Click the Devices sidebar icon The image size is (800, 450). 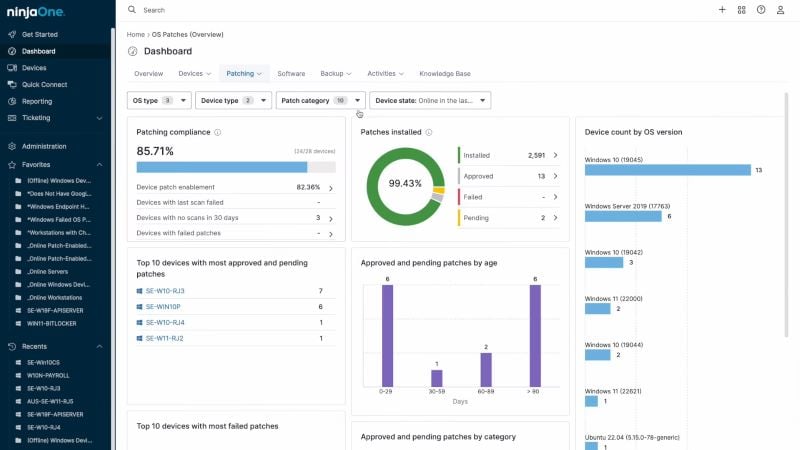tap(12, 68)
